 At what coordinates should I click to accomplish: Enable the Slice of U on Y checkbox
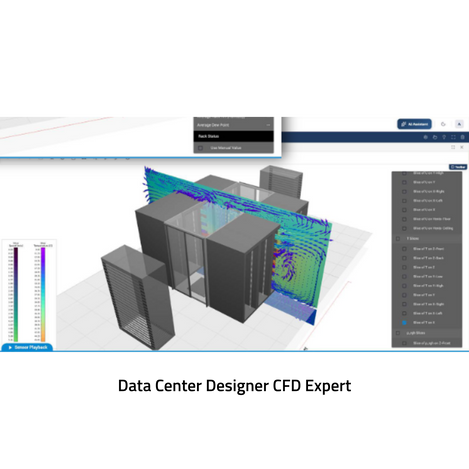[404, 182]
